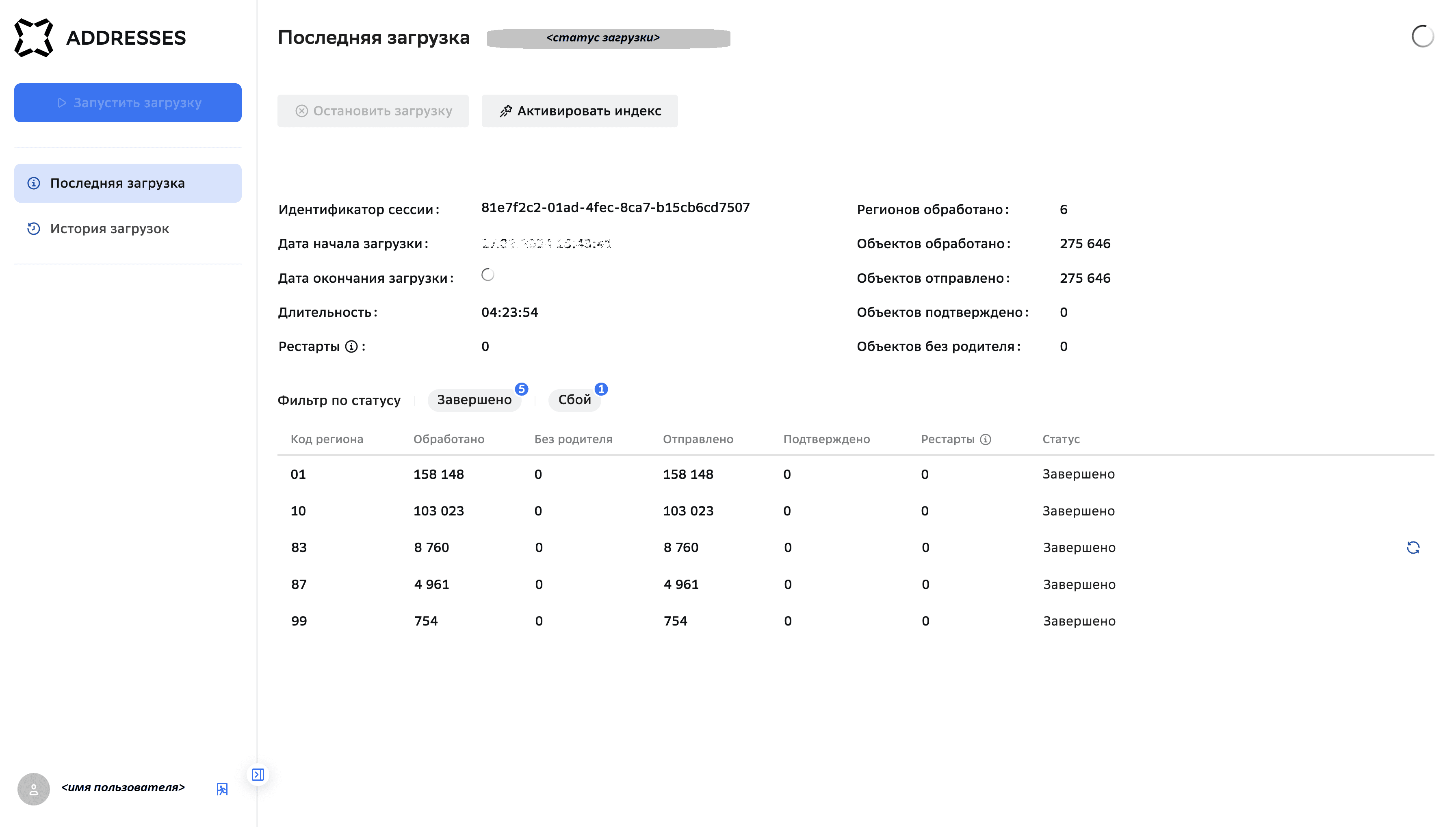Click the sidebar collapse panel icon
This screenshot has width=1456, height=827.
(258, 775)
